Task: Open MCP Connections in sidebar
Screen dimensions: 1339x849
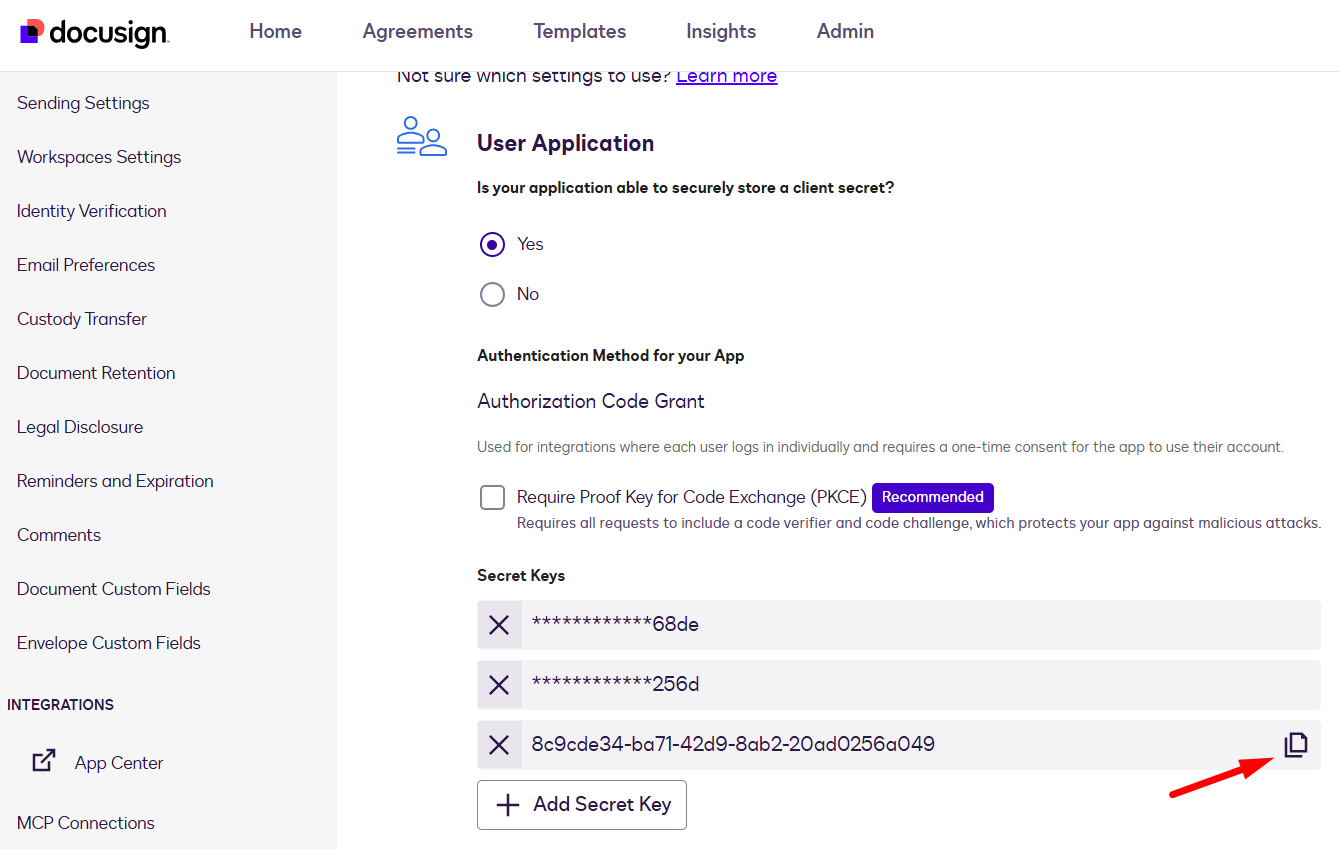Action: [86, 823]
